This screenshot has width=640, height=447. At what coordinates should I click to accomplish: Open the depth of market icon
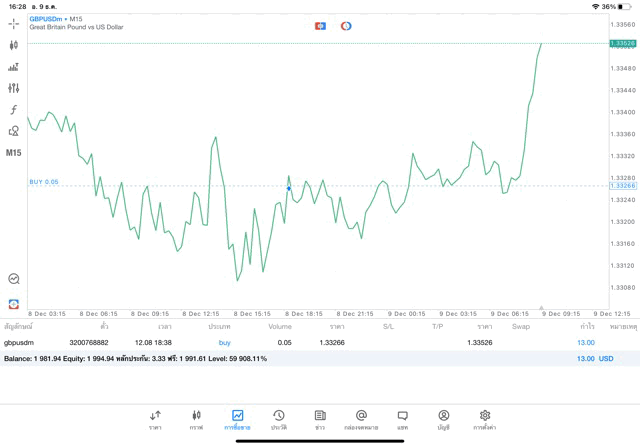tap(14, 67)
